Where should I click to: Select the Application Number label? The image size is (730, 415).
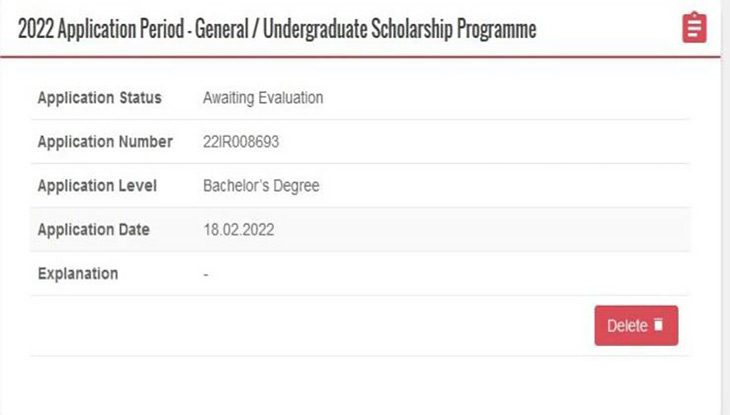[x=105, y=142]
